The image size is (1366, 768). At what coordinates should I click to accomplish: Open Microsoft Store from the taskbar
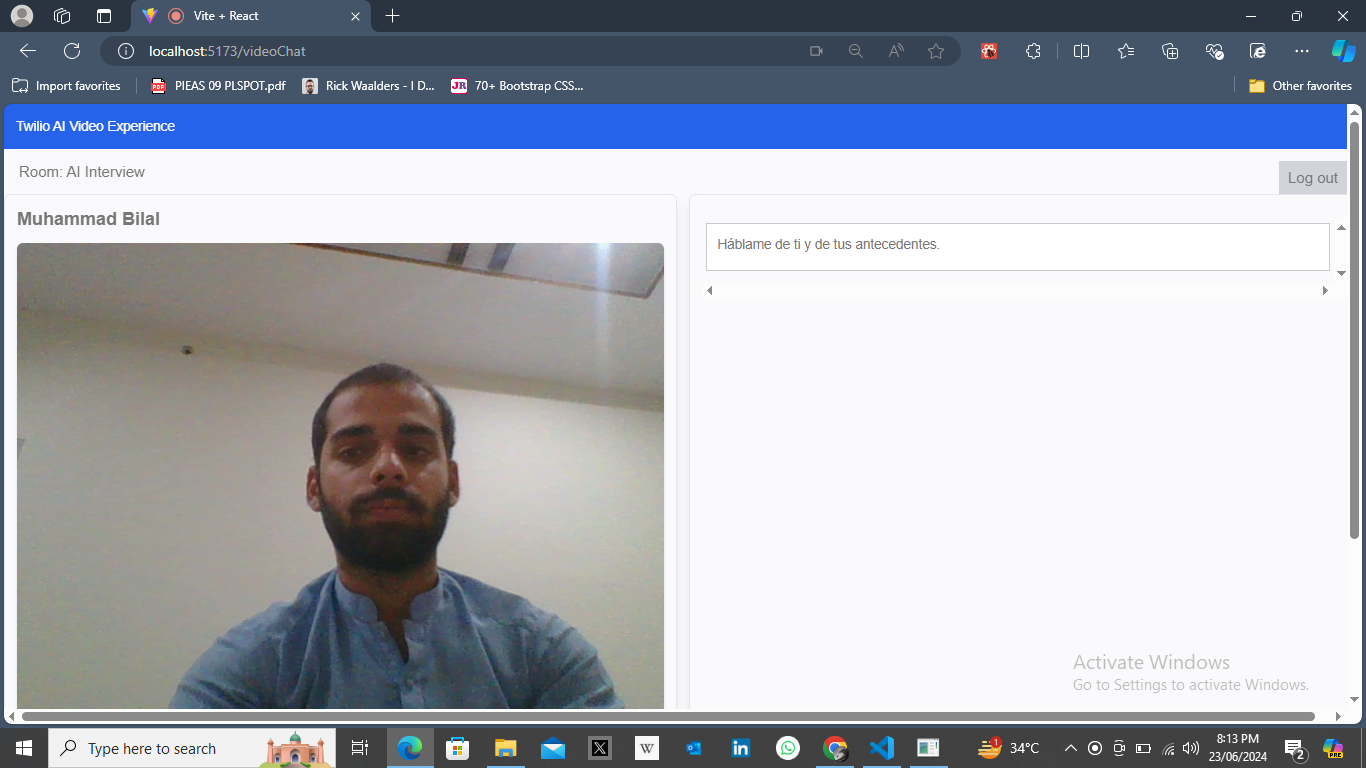pos(458,748)
